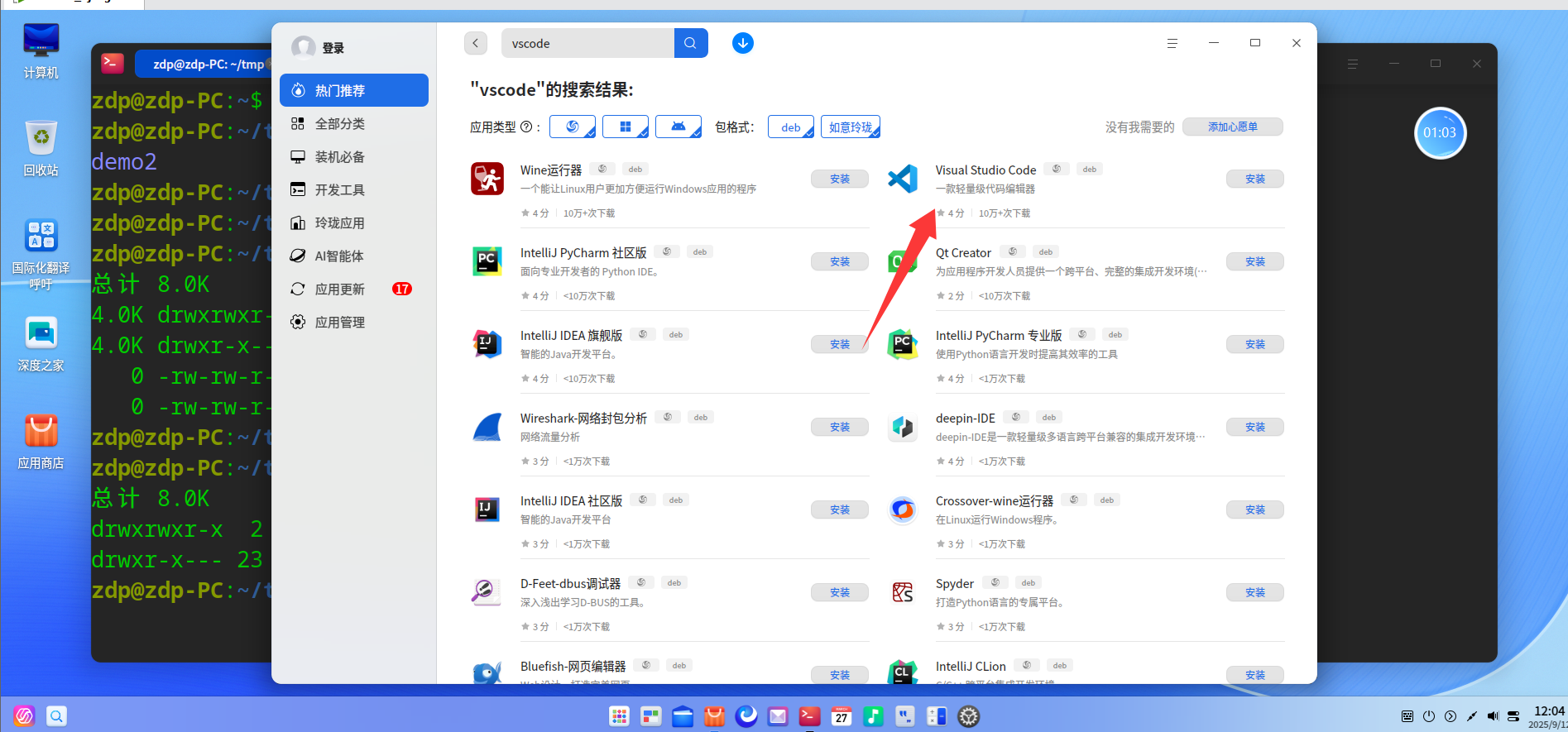1568x732 pixels.
Task: Toggle the deb package format filter
Action: pos(791,127)
